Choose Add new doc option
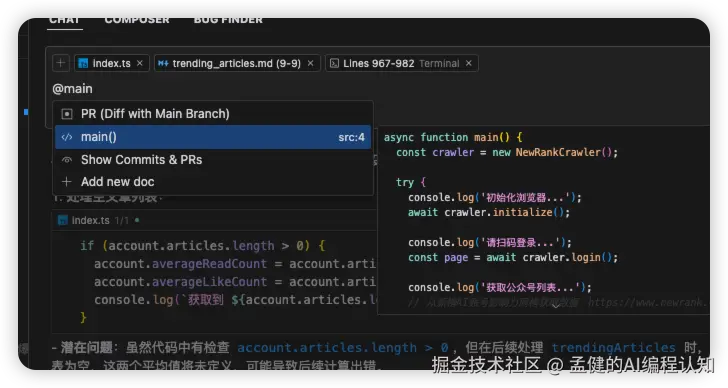Viewport: 728px width, 388px height. pyautogui.click(x=214, y=182)
